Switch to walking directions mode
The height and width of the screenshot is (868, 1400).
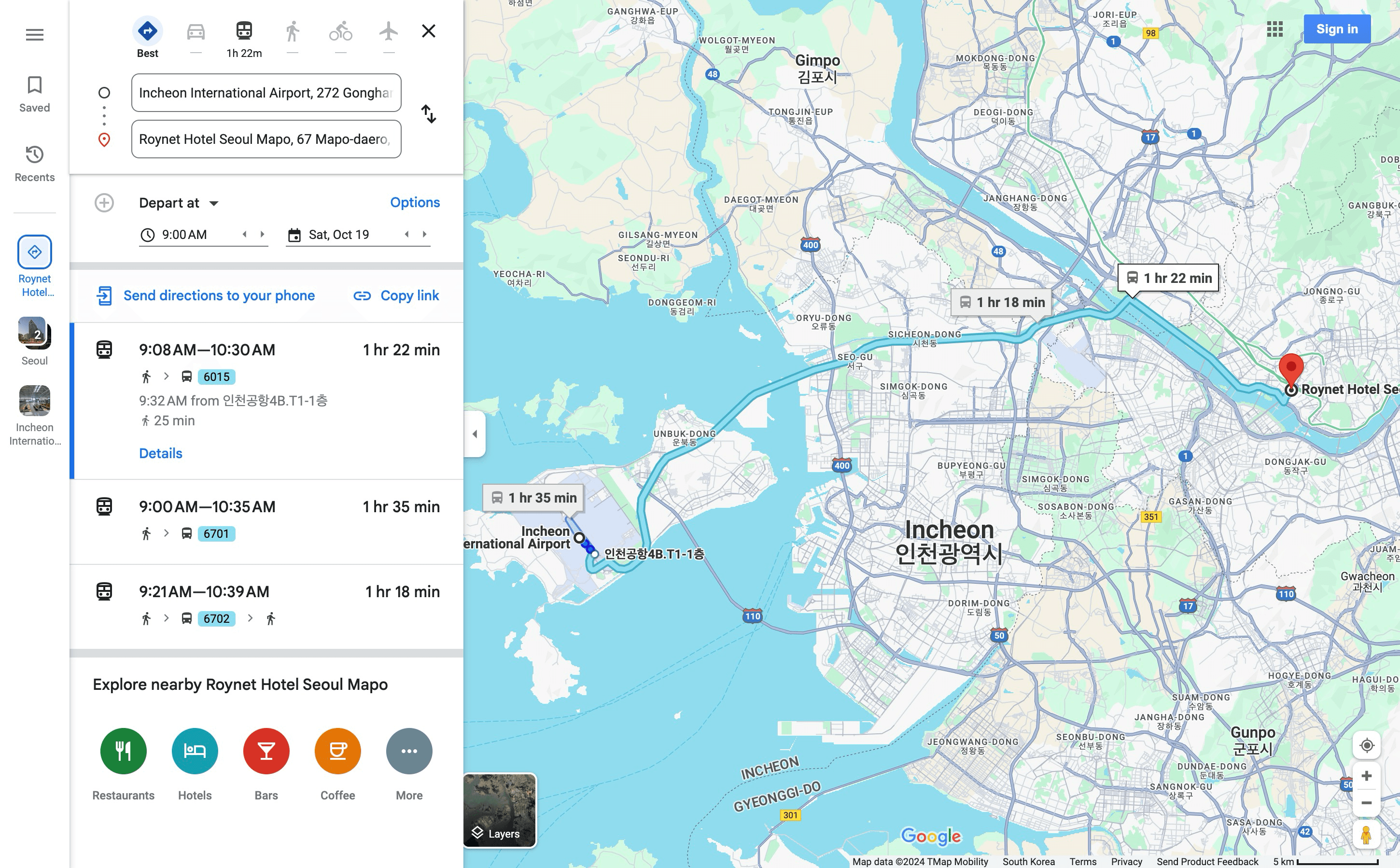click(292, 31)
